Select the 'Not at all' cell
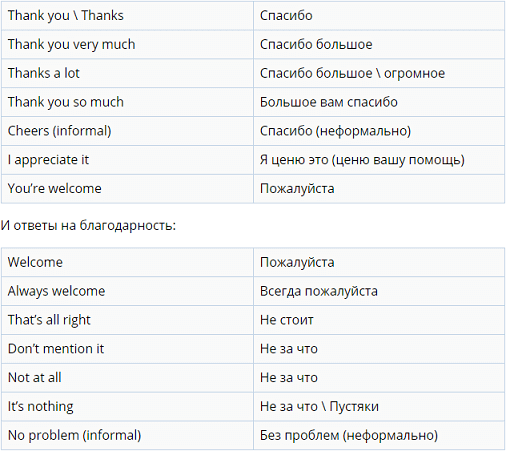 [x=127, y=378]
